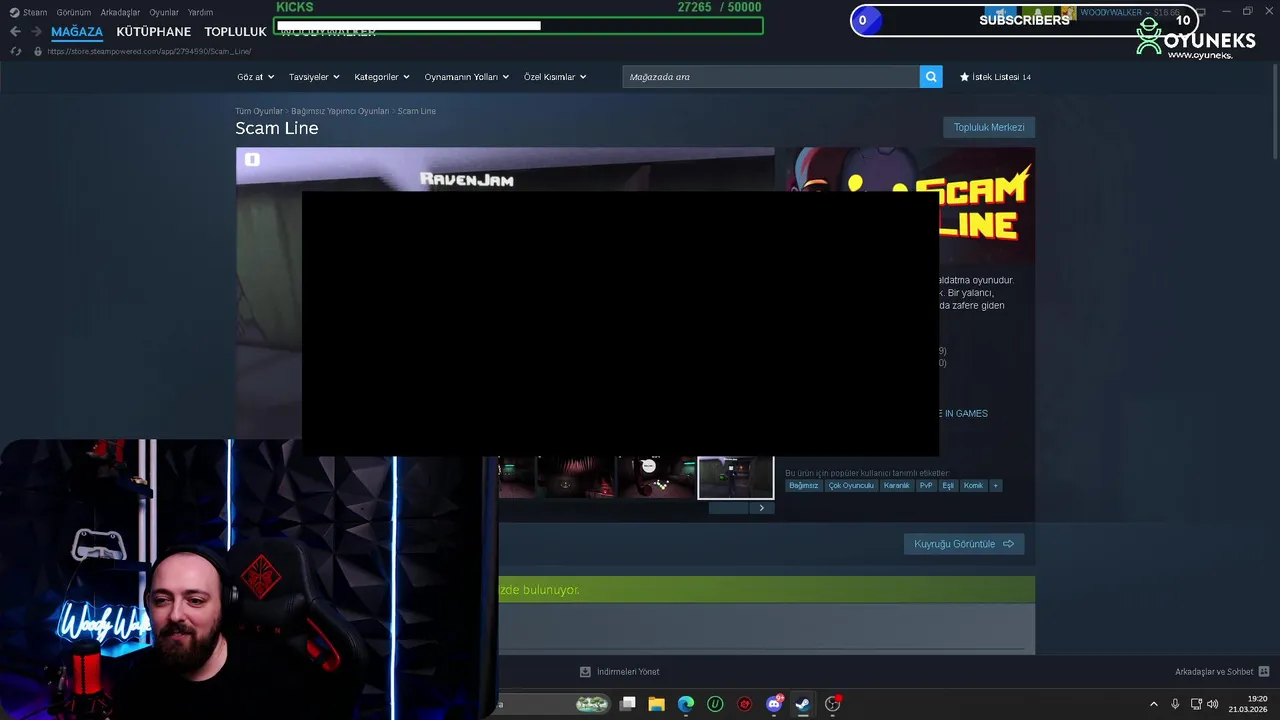Open the Oyunlar menu

point(164,12)
